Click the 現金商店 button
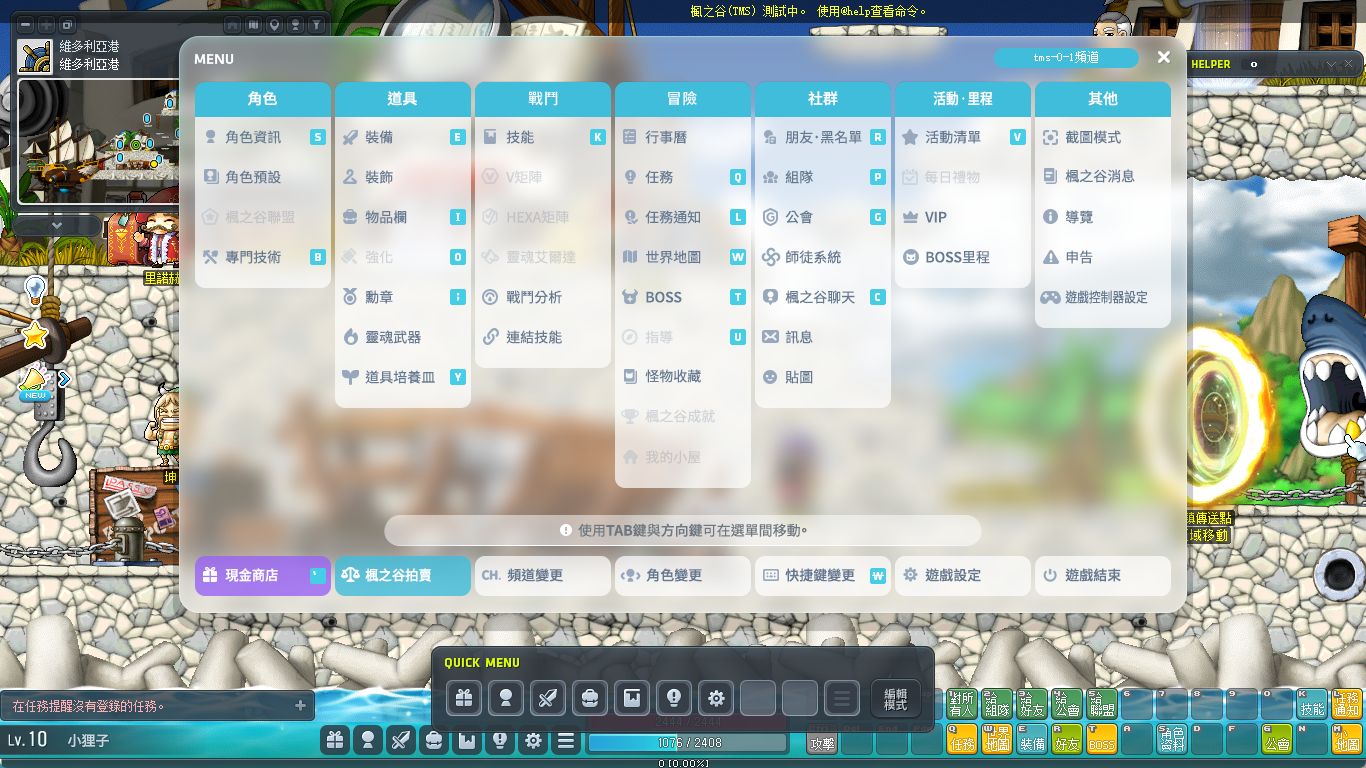The width and height of the screenshot is (1366, 768). pyautogui.click(x=263, y=576)
